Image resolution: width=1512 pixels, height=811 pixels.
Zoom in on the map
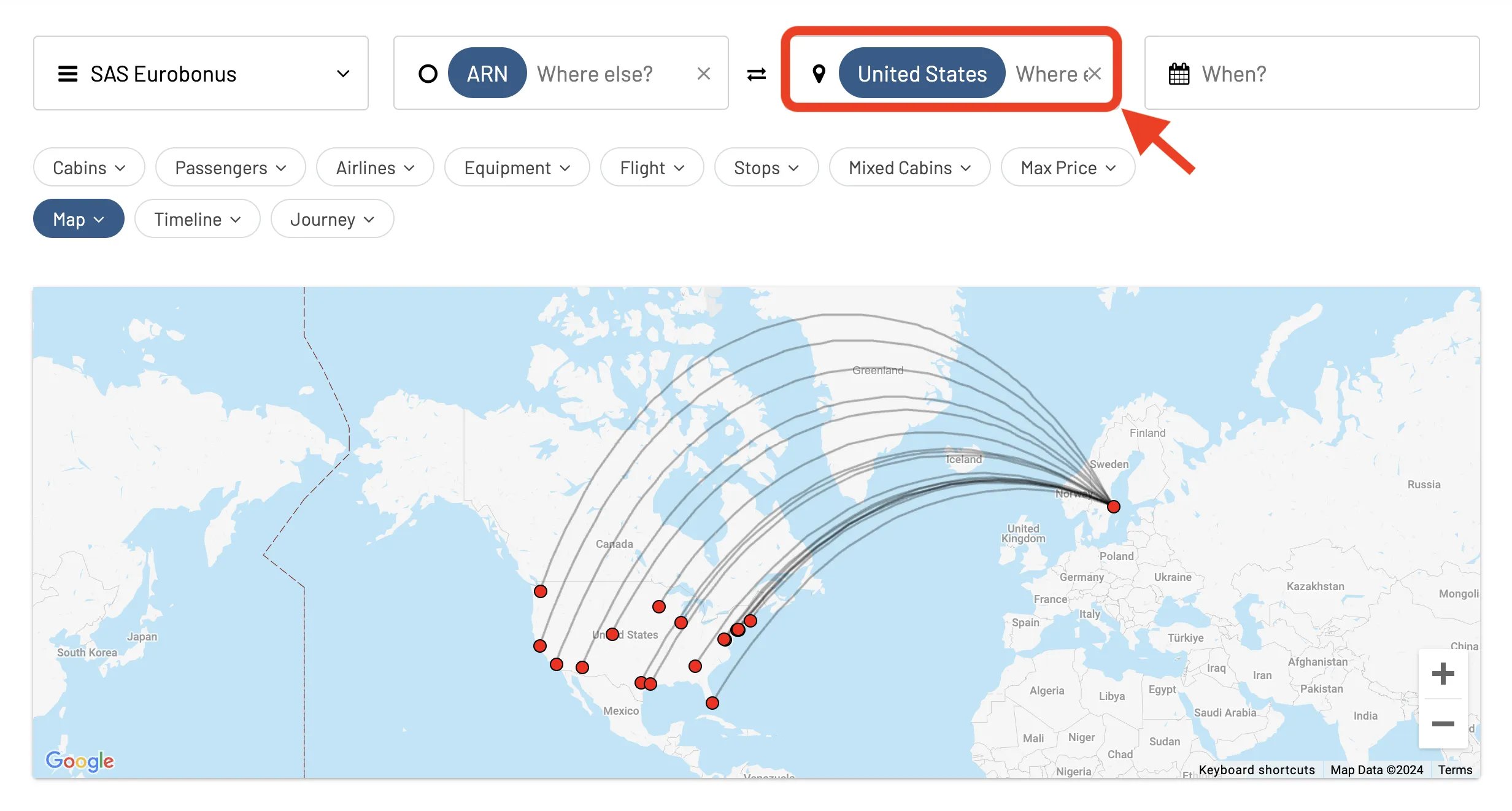[1443, 674]
